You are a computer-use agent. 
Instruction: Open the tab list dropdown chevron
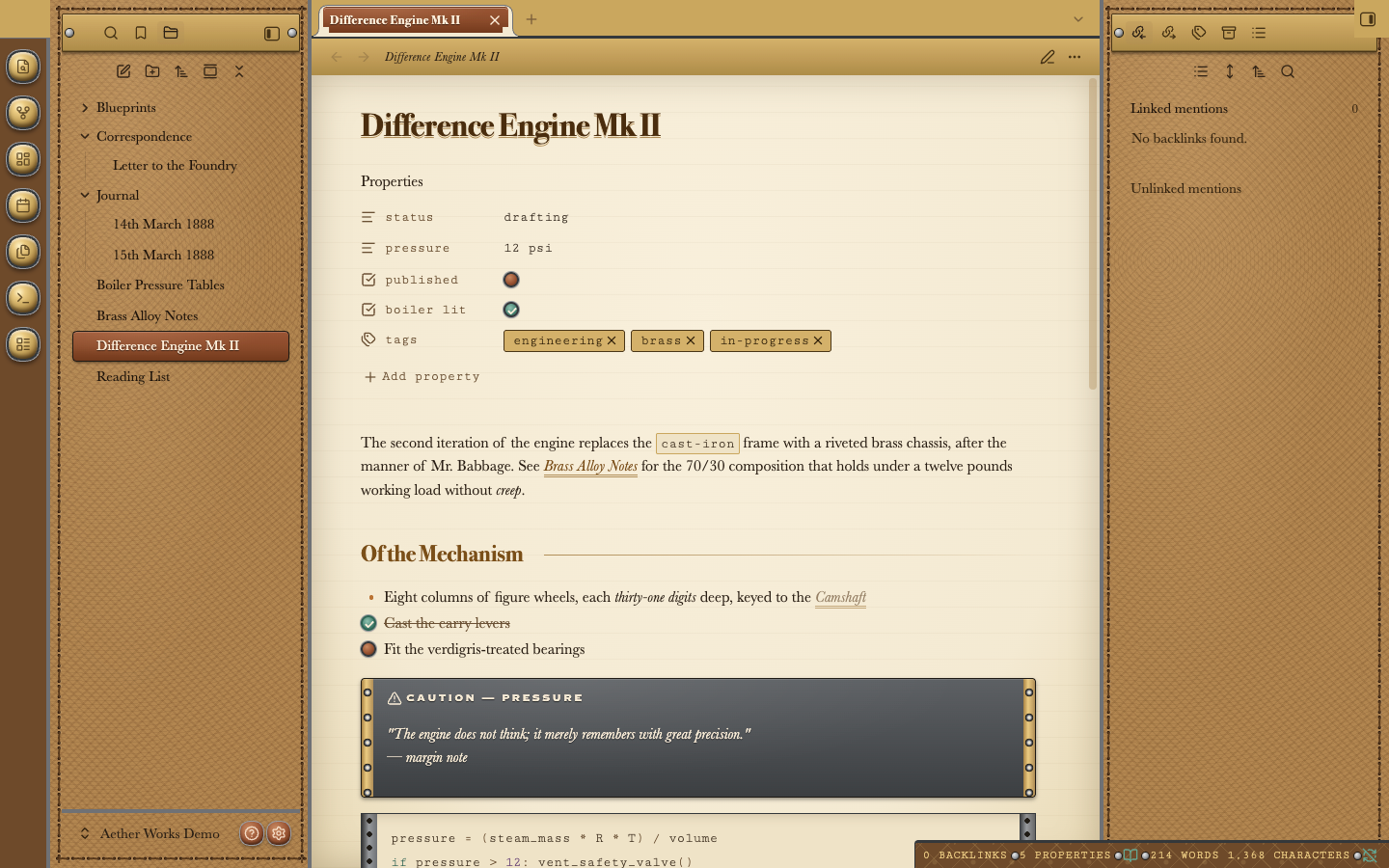tap(1078, 19)
